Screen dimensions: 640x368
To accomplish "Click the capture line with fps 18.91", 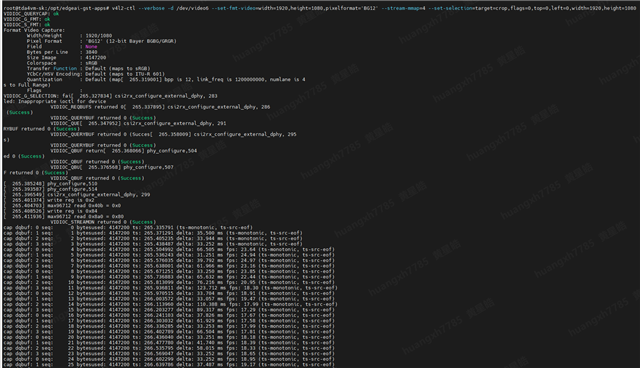I will click(x=169, y=293).
